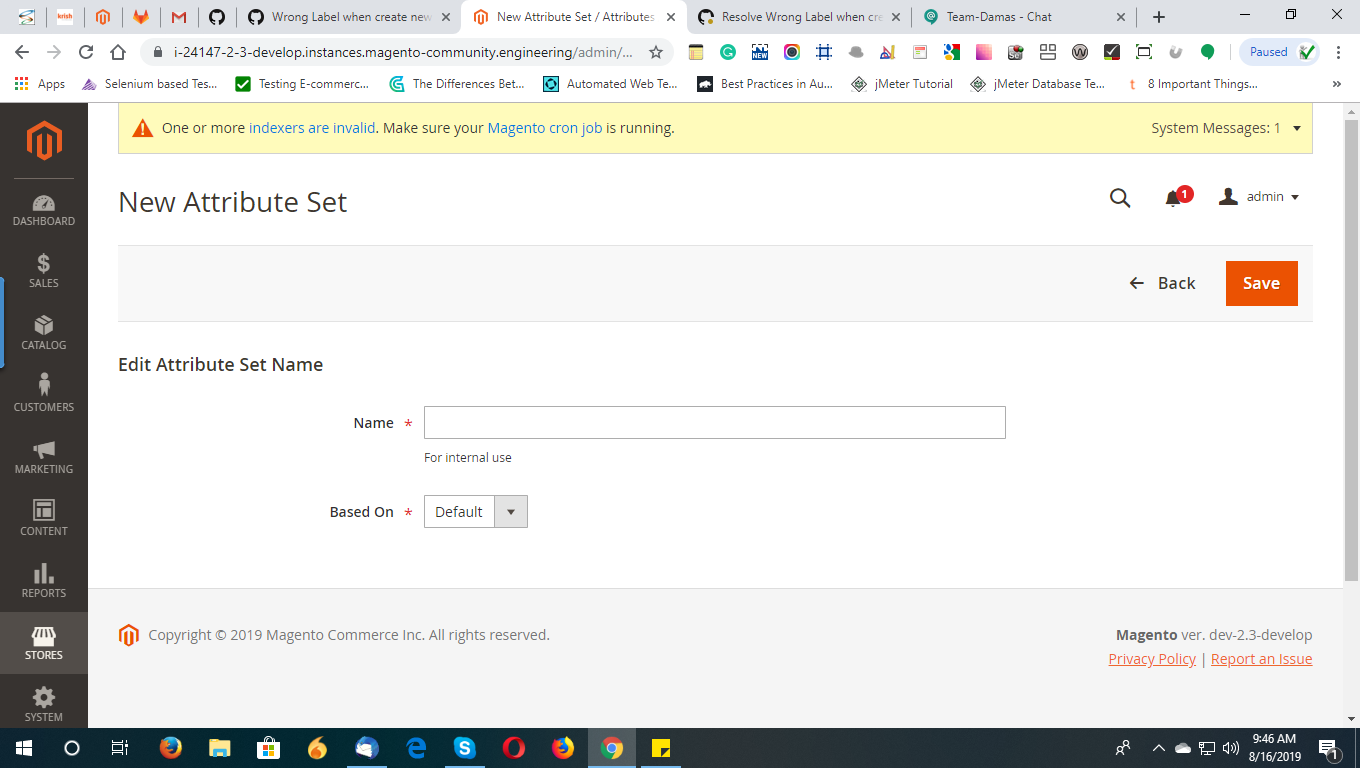Save the new attribute set
Screen dimensions: 1360x768
1261,283
